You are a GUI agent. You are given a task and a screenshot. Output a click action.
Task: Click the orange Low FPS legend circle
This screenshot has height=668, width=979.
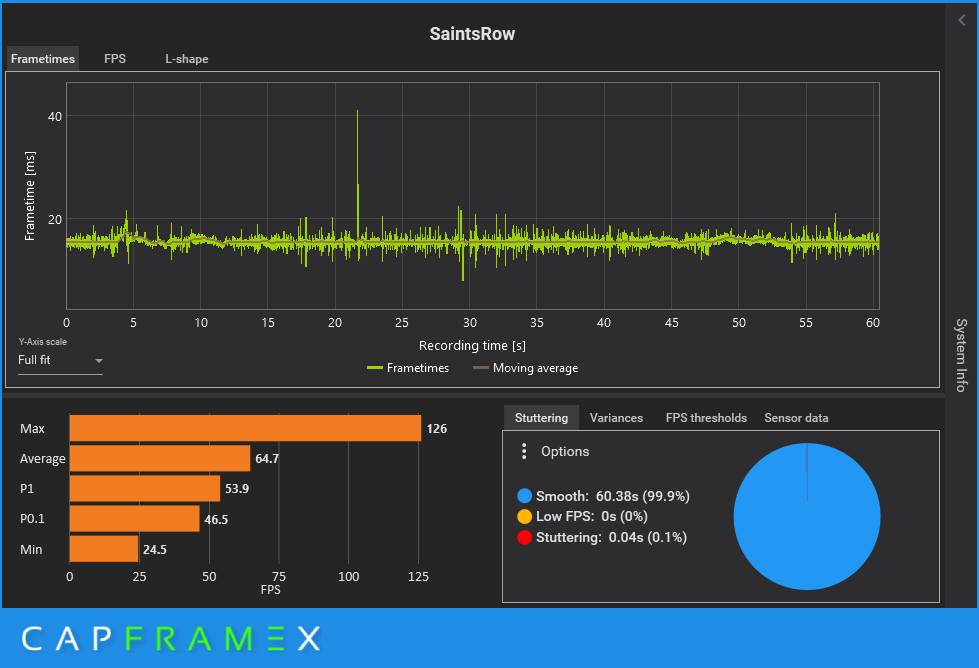click(524, 516)
